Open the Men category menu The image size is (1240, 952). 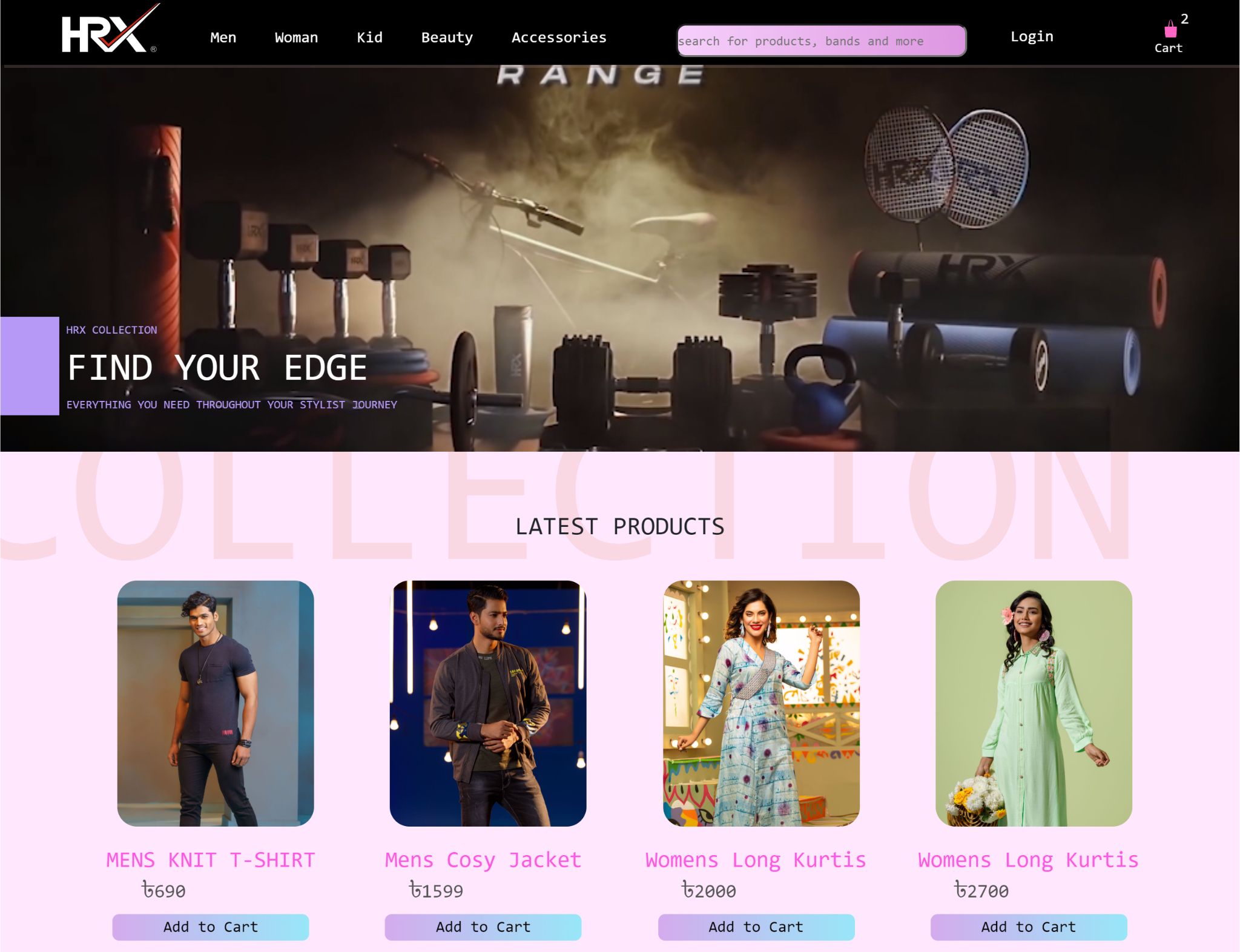pos(223,38)
